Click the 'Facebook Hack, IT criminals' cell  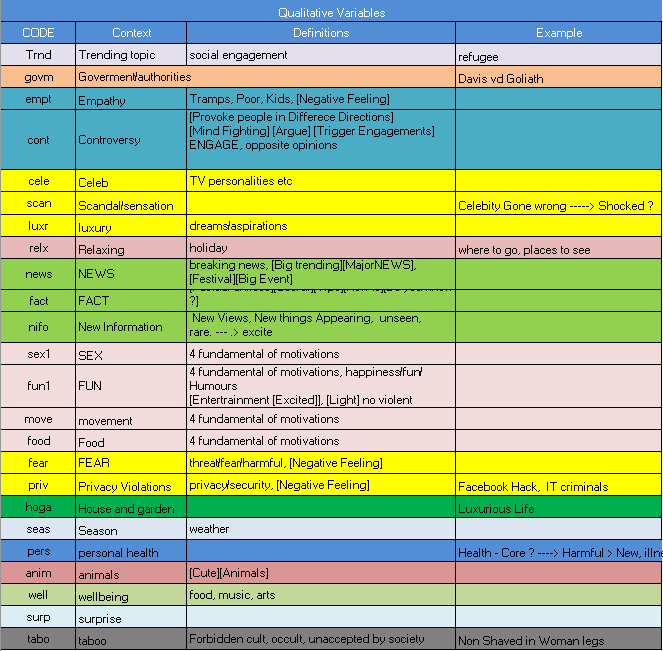click(558, 487)
